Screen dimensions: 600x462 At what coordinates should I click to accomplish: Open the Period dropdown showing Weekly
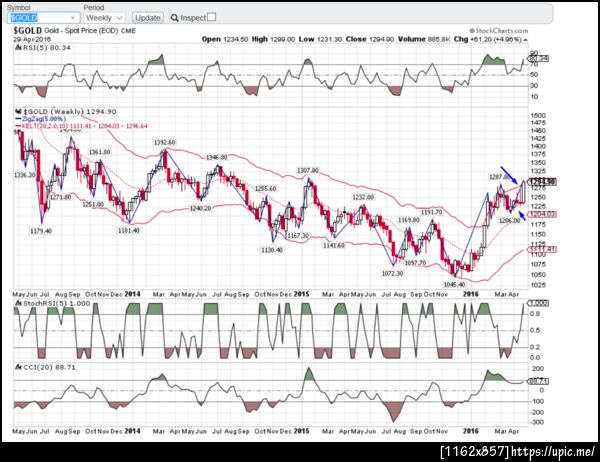point(104,18)
